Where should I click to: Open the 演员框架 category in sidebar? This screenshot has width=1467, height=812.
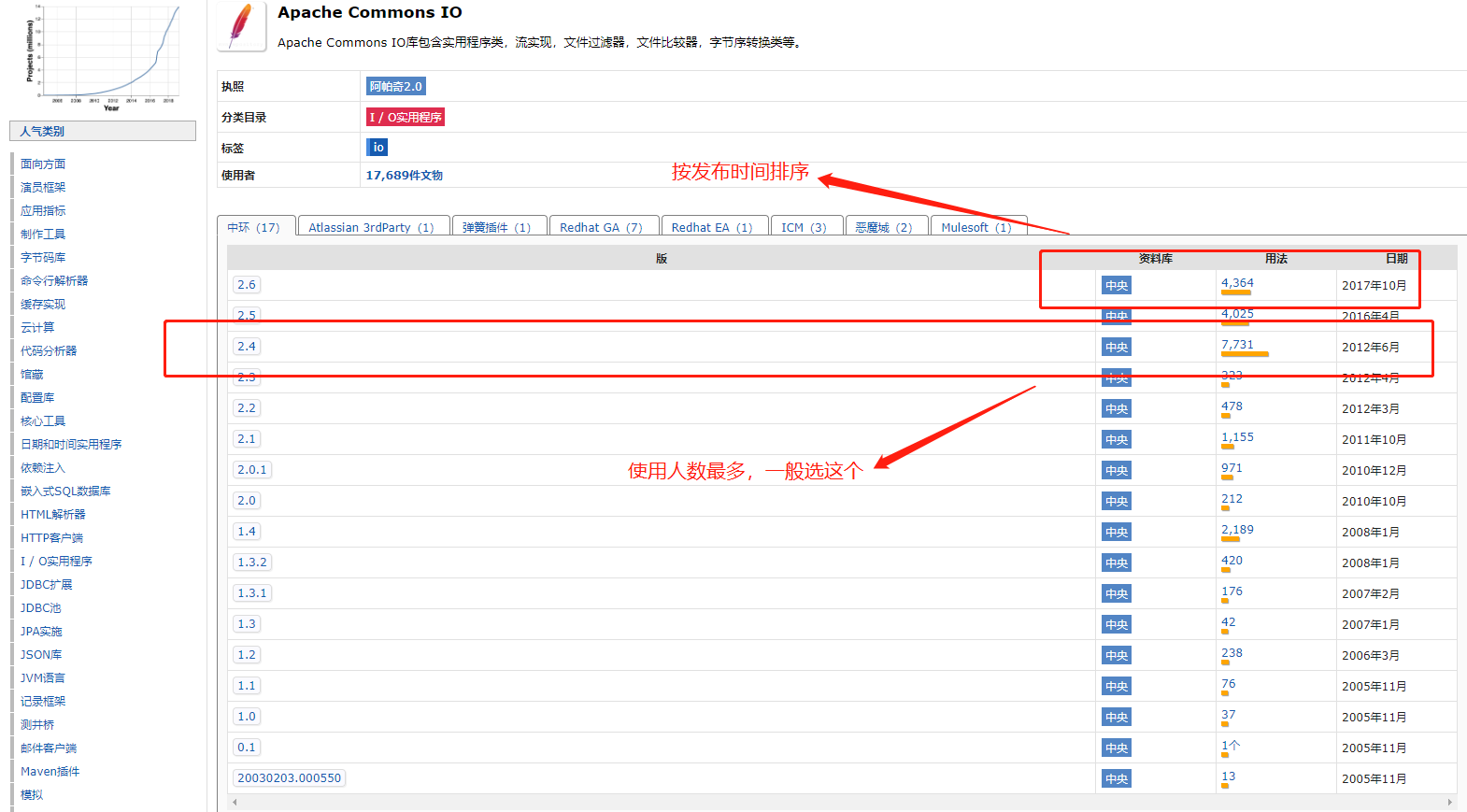(43, 187)
